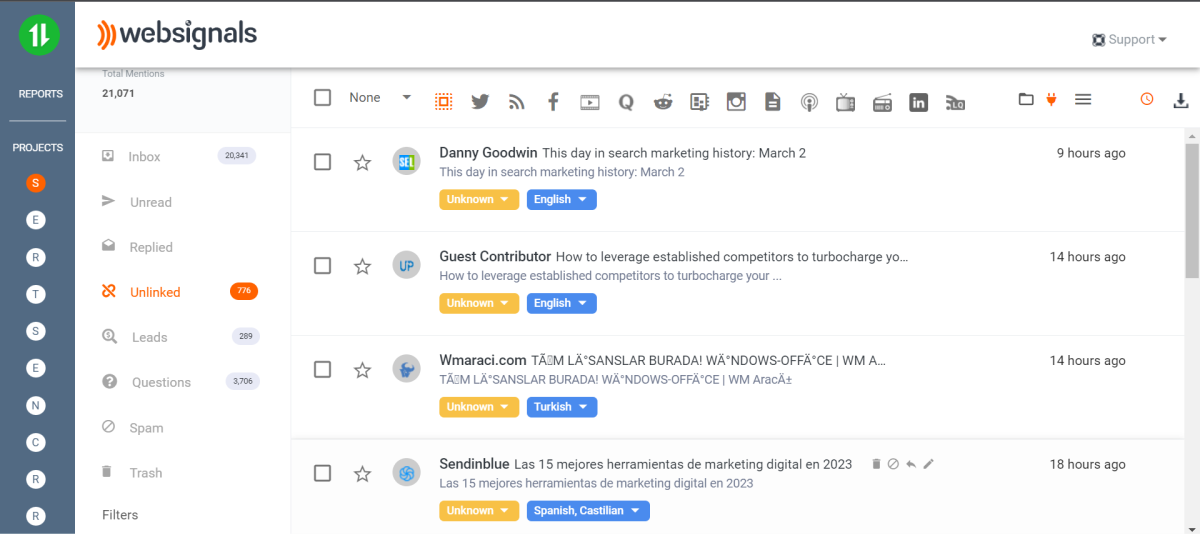Click the green arrows app logo
The height and width of the screenshot is (534, 1200).
pyautogui.click(x=39, y=35)
